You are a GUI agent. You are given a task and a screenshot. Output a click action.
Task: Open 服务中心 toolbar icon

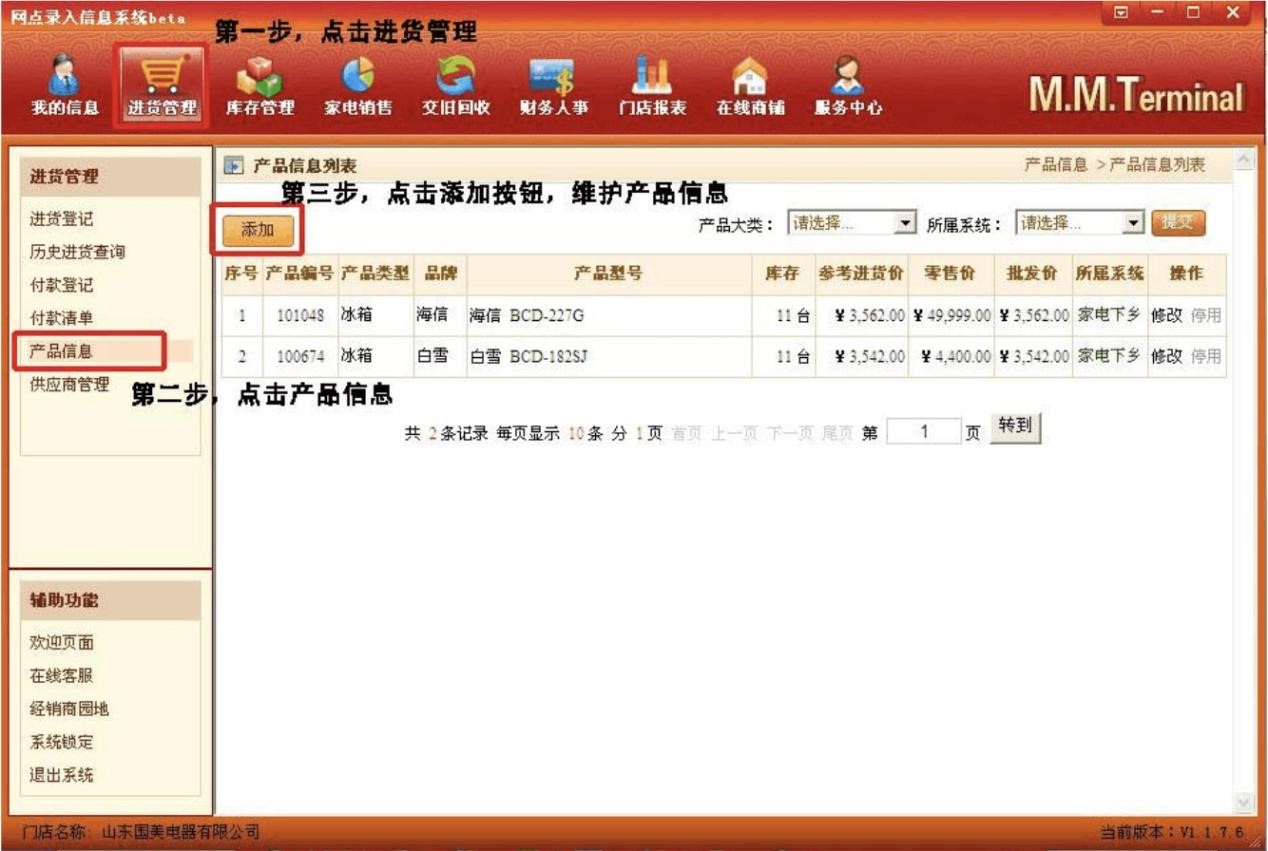848,87
